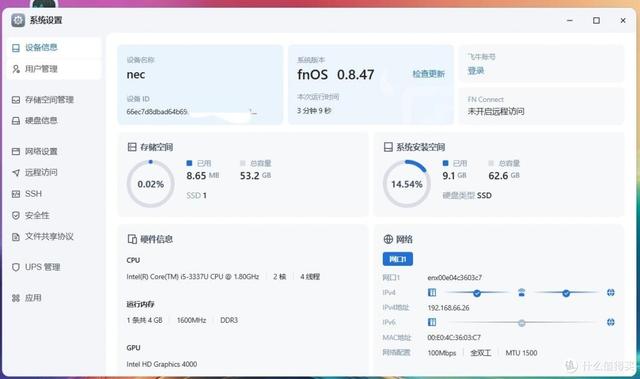Open 用户管理 in the sidebar
Viewport: 640px width, 379px height.
click(53, 69)
